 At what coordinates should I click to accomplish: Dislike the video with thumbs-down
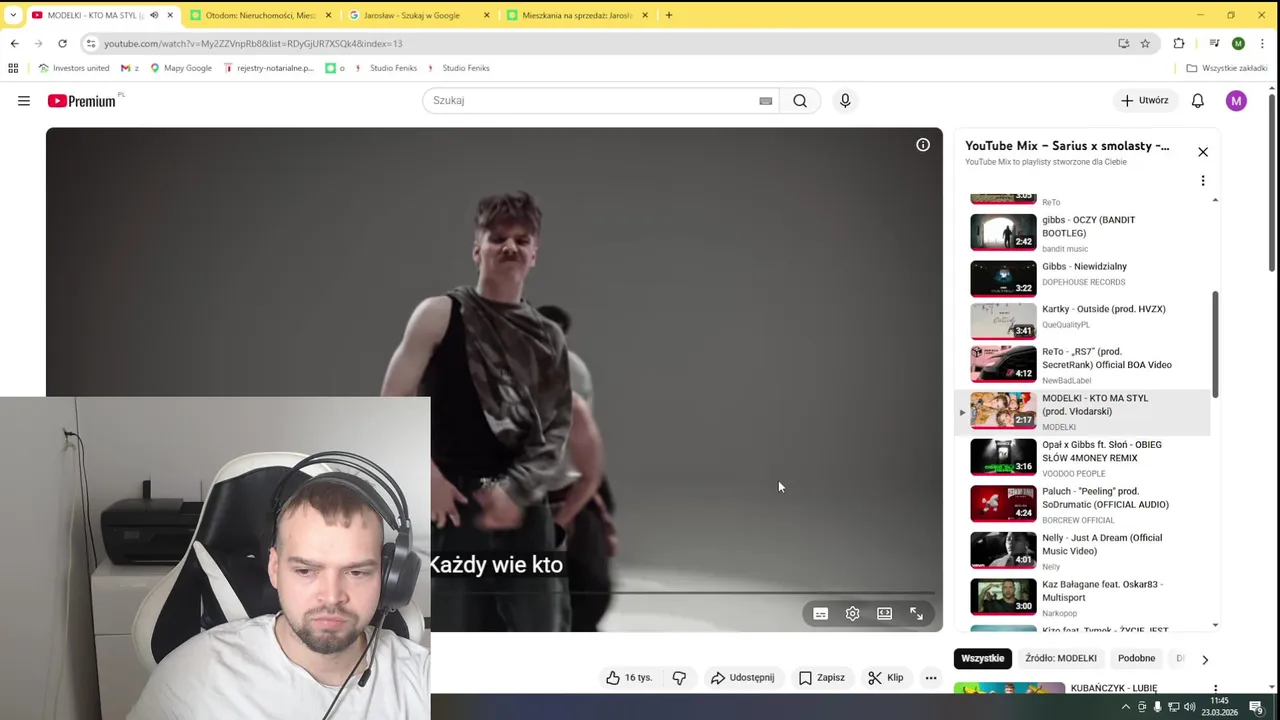[x=679, y=678]
